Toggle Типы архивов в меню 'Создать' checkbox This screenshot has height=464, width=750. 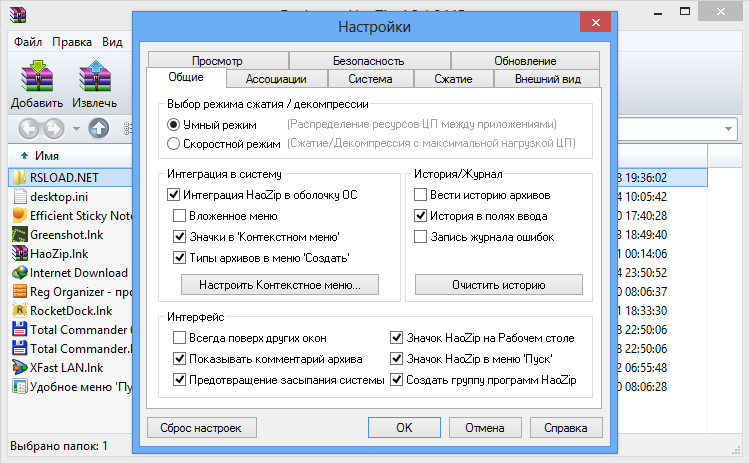179,258
